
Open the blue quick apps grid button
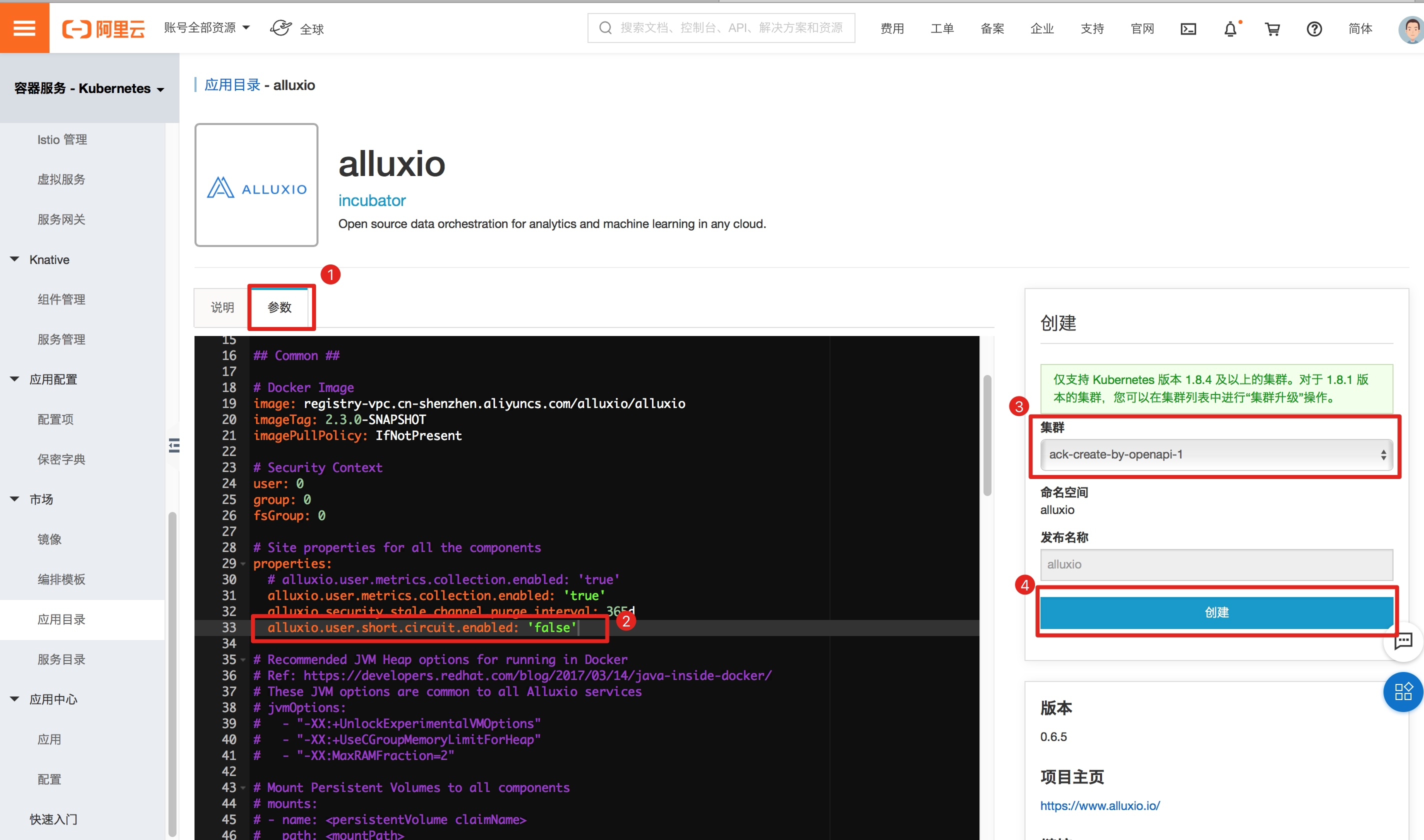coord(1403,691)
